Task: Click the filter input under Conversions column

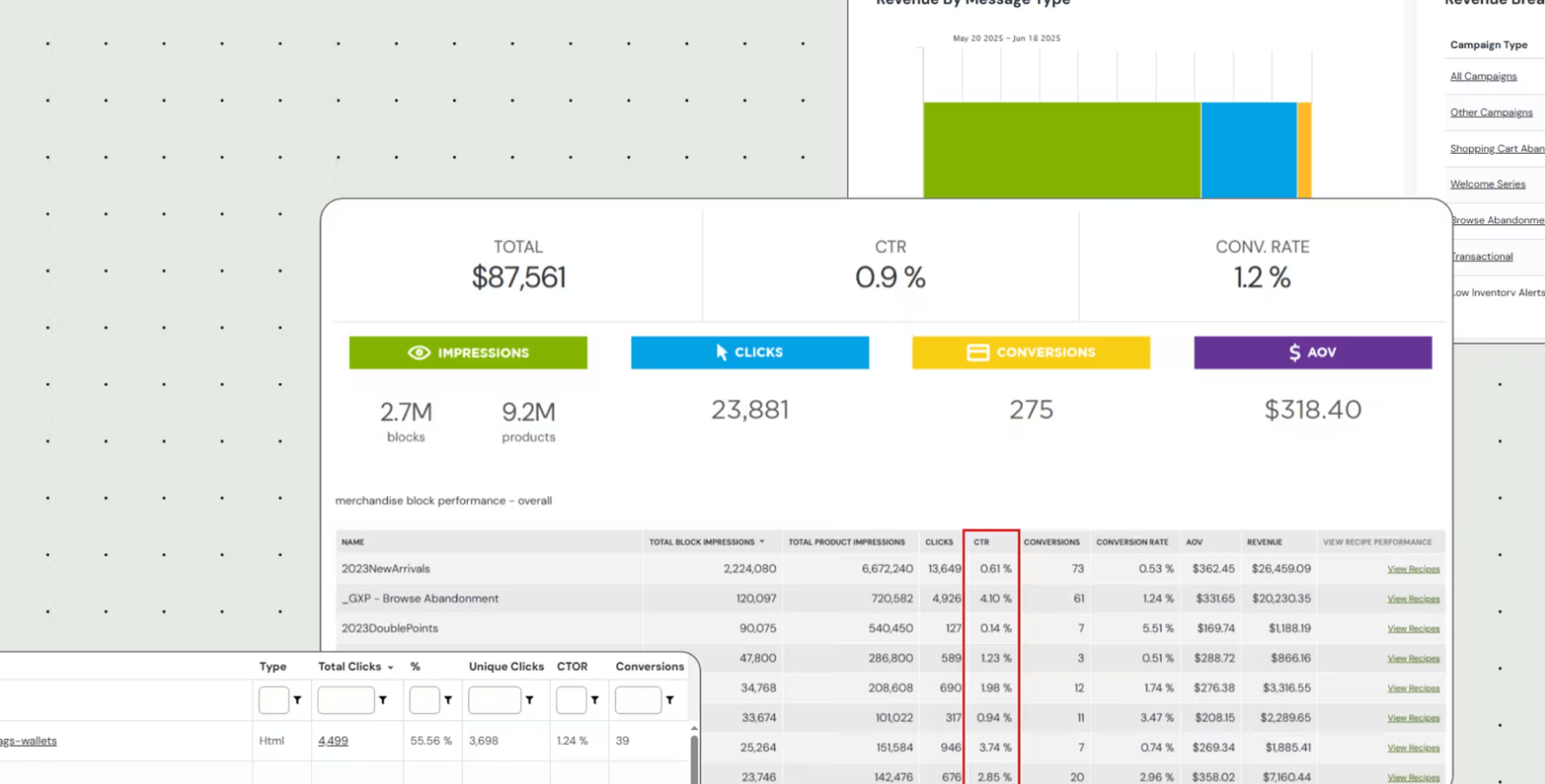Action: [x=639, y=700]
